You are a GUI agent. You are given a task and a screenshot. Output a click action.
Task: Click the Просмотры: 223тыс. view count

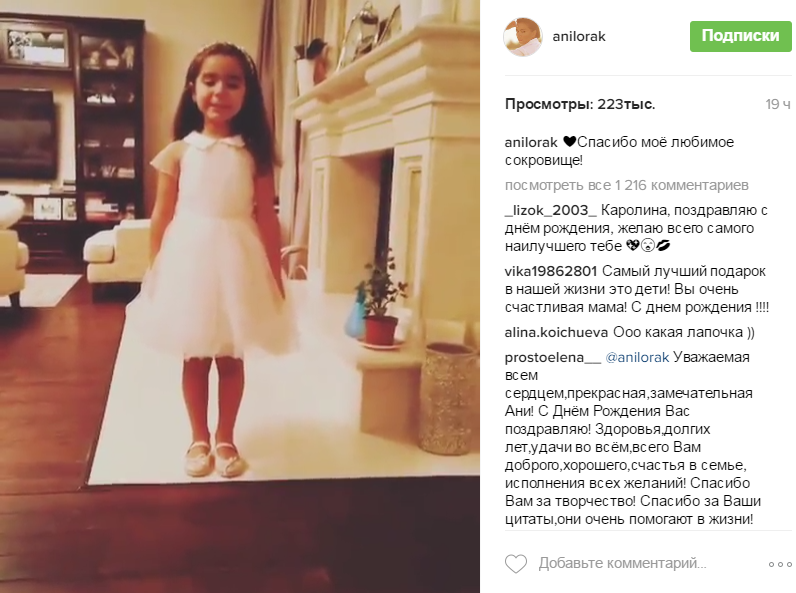coord(580,104)
